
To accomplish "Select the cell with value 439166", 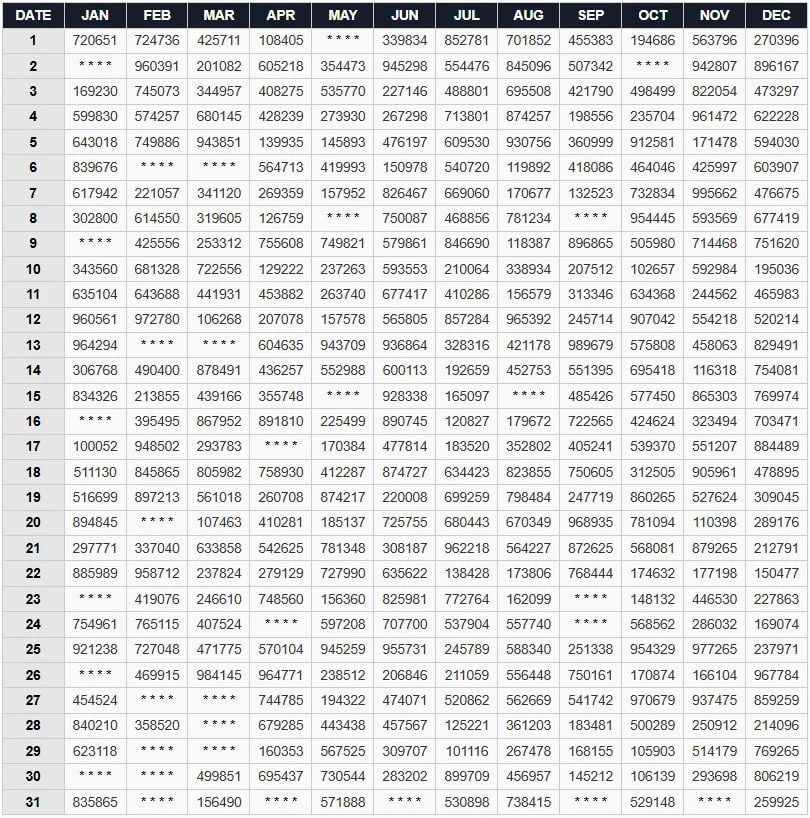I will click(x=219, y=396).
